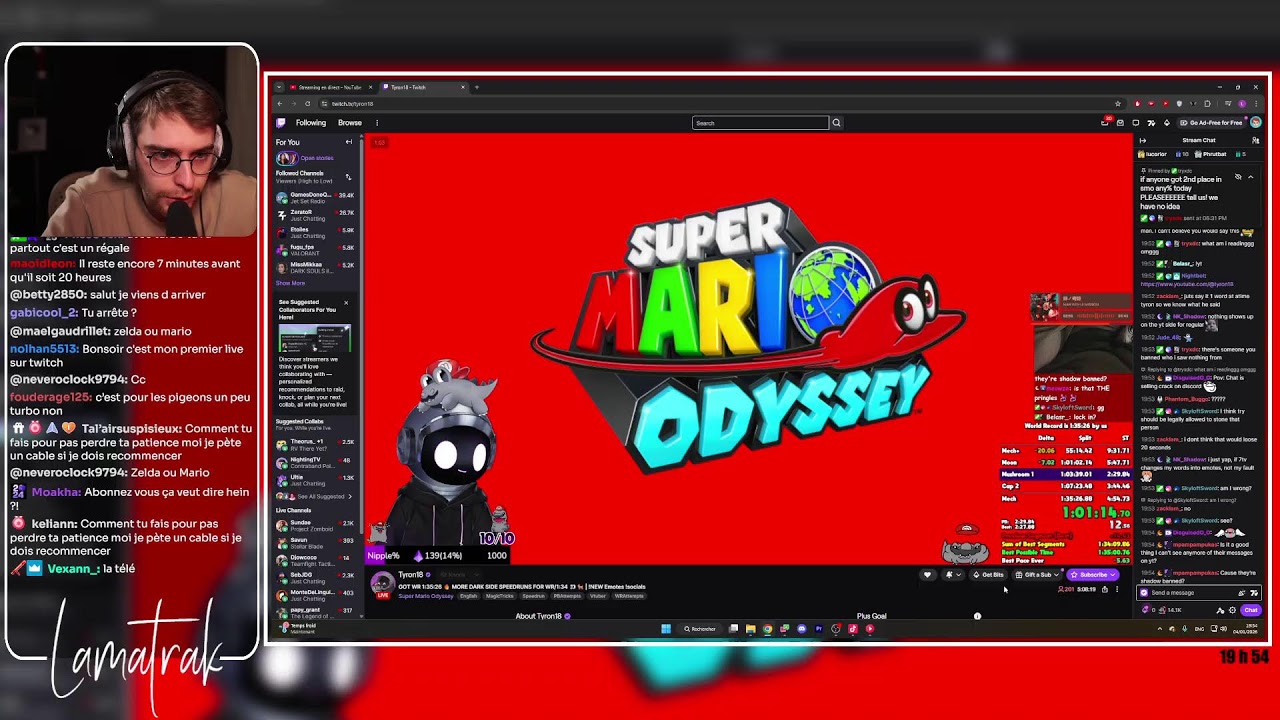The image size is (1280, 720).
Task: Bookmark this page with the star icon
Action: coord(1118,104)
